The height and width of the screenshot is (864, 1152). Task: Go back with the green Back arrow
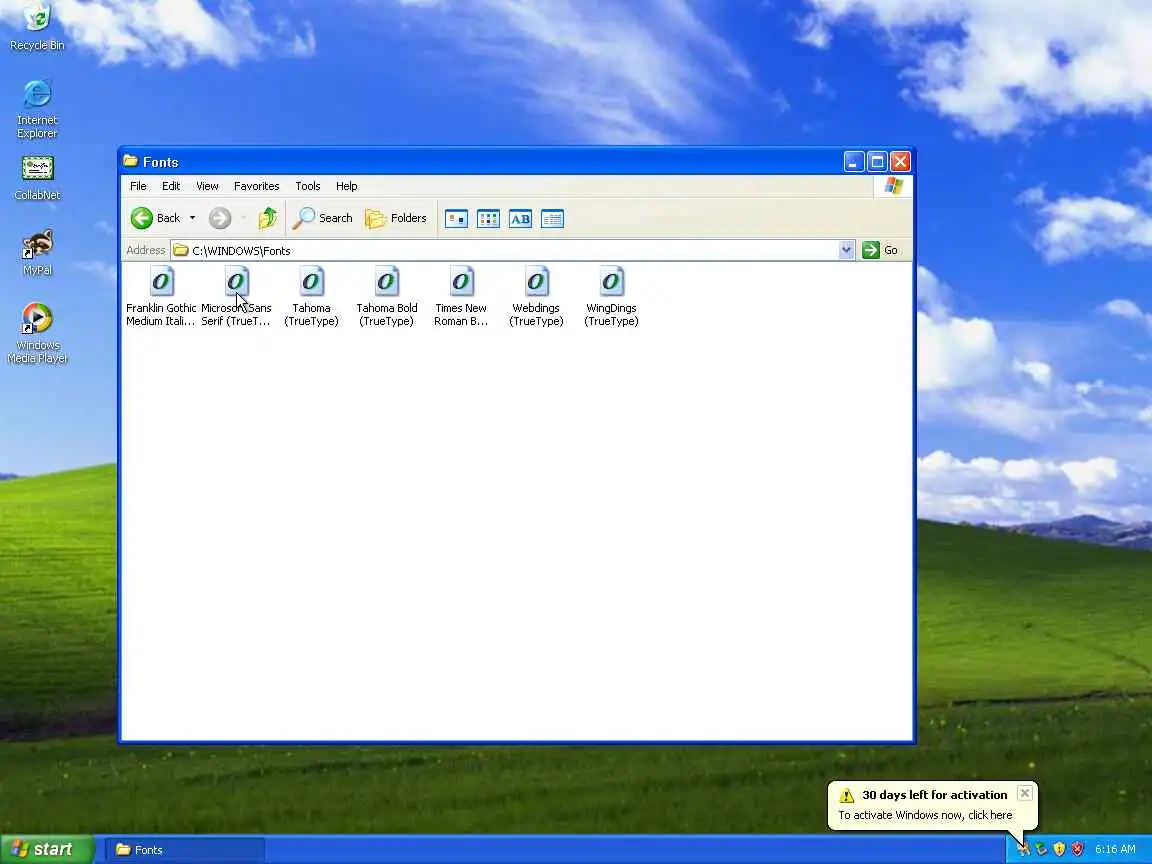155,218
